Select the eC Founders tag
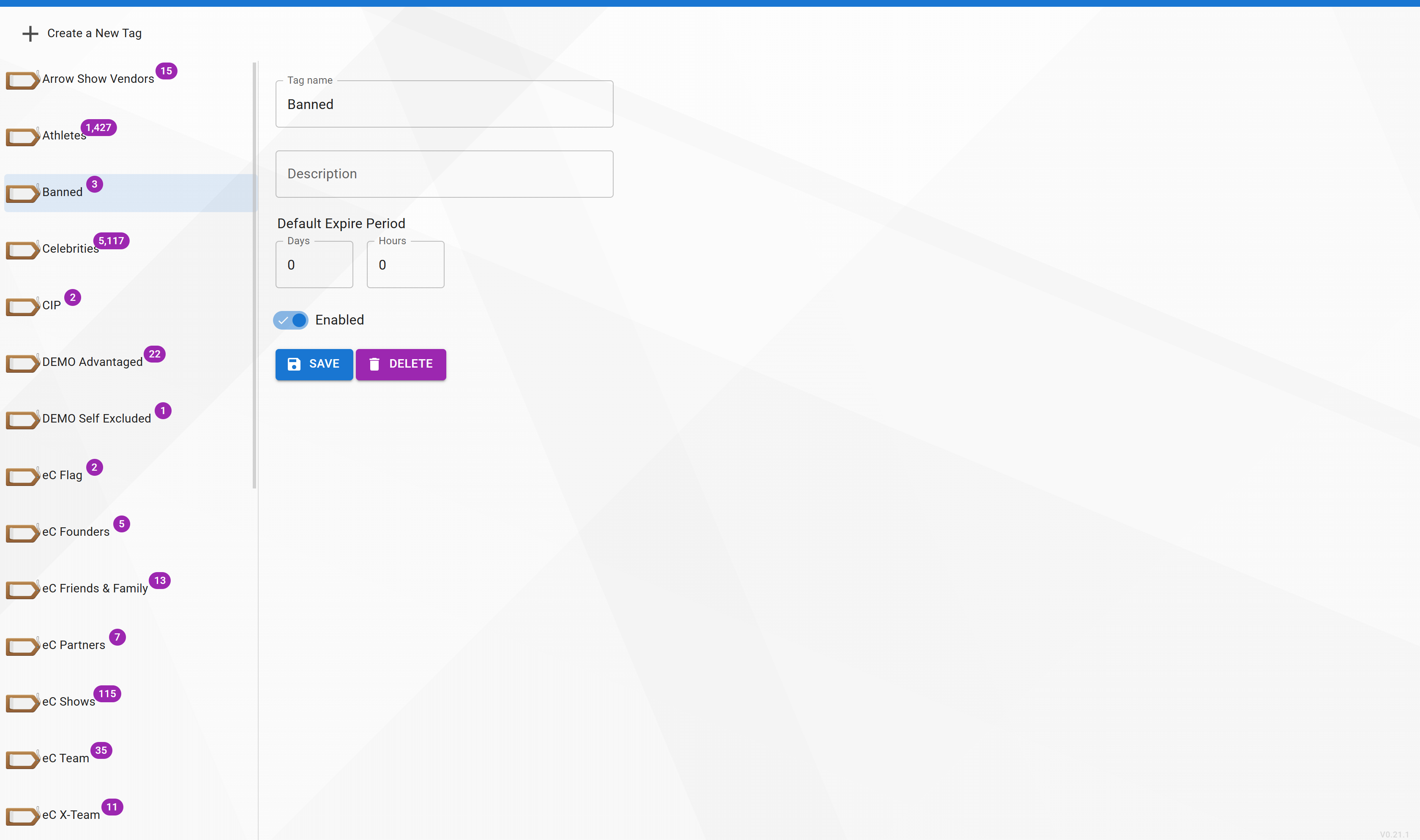The height and width of the screenshot is (840, 1420). 76,532
